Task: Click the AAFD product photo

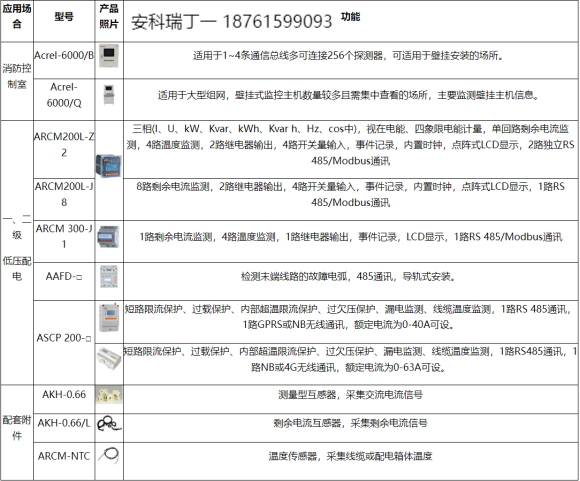Action: 109,276
